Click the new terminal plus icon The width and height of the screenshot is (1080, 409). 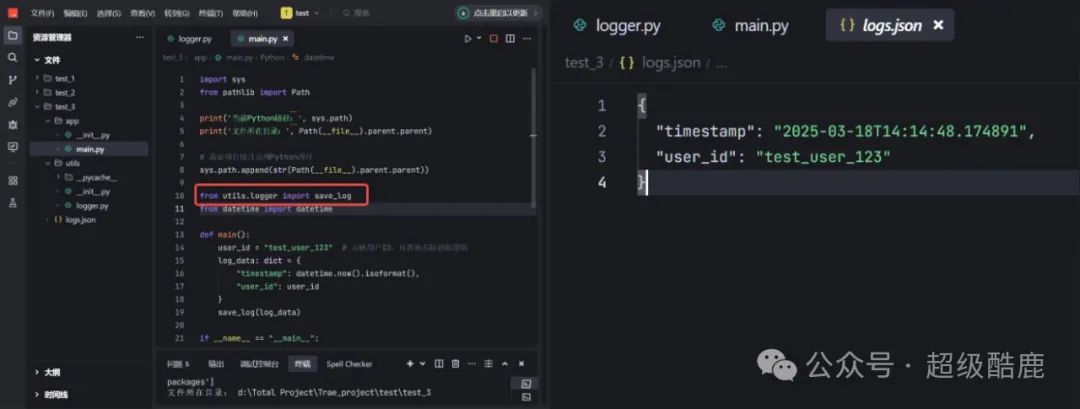pos(410,364)
